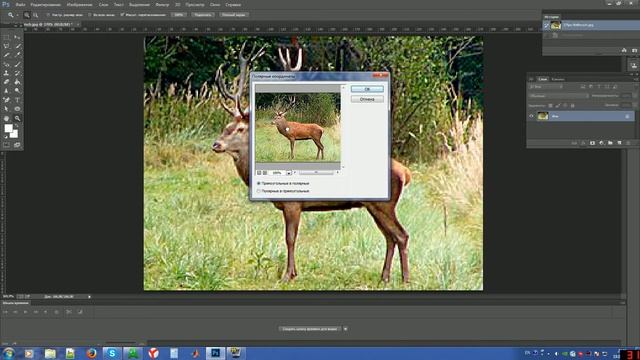Select the Horizontal Type tool
The image size is (640, 360).
point(17,100)
